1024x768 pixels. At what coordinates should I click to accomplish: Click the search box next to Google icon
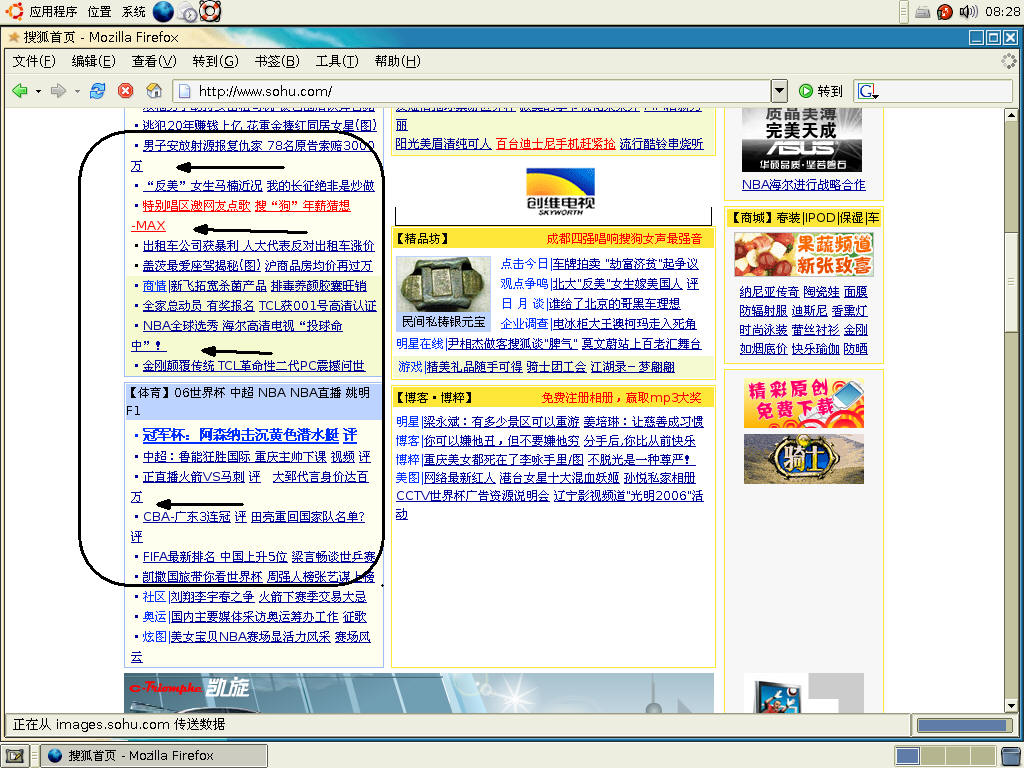pos(945,91)
